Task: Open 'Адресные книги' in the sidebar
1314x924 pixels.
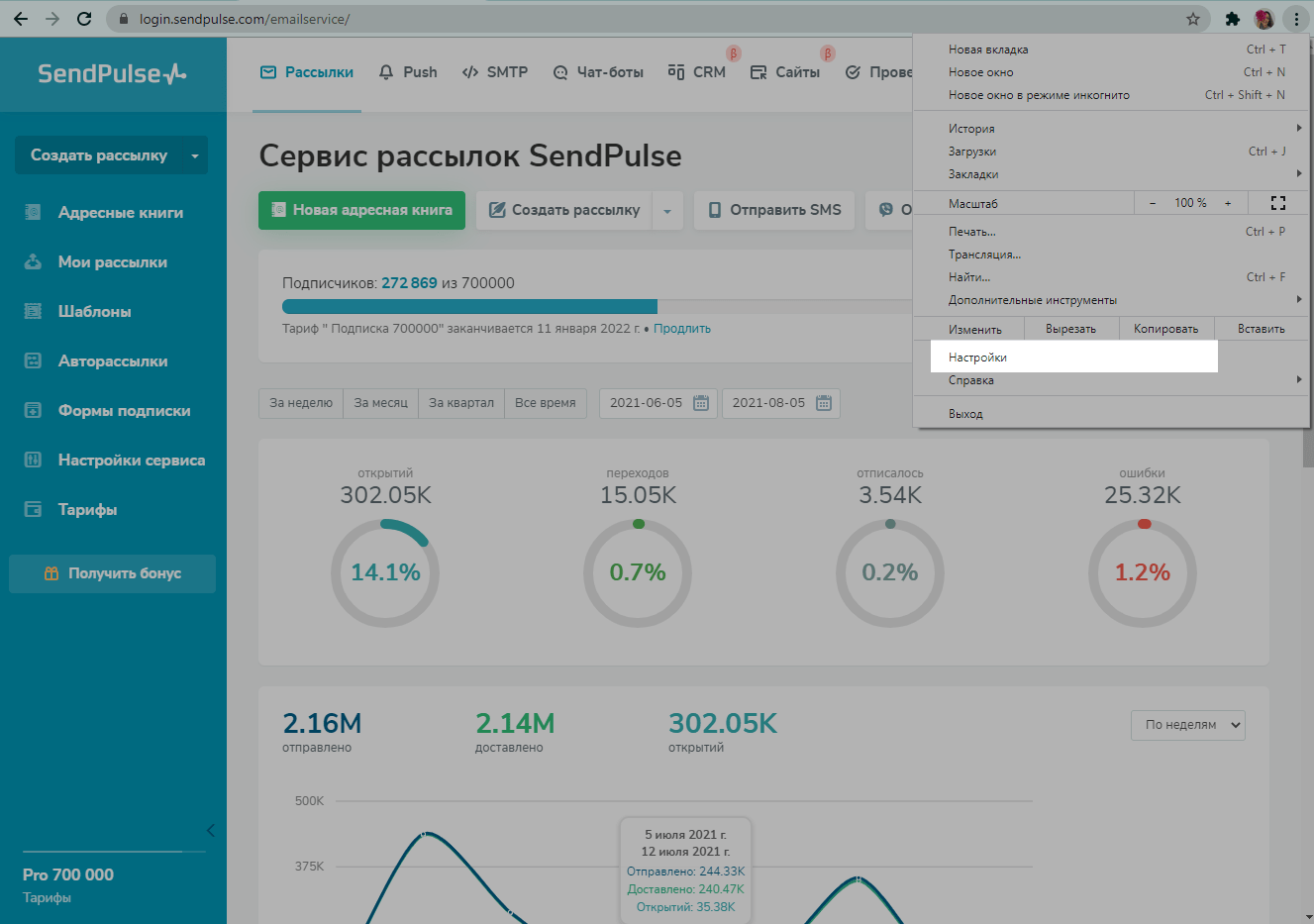Action: click(120, 213)
